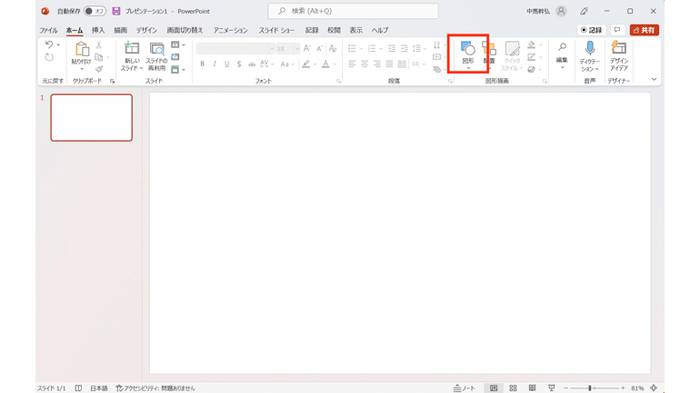Collapse the ribbon with the chevron
This screenshot has height=393, width=700.
coord(654,79)
